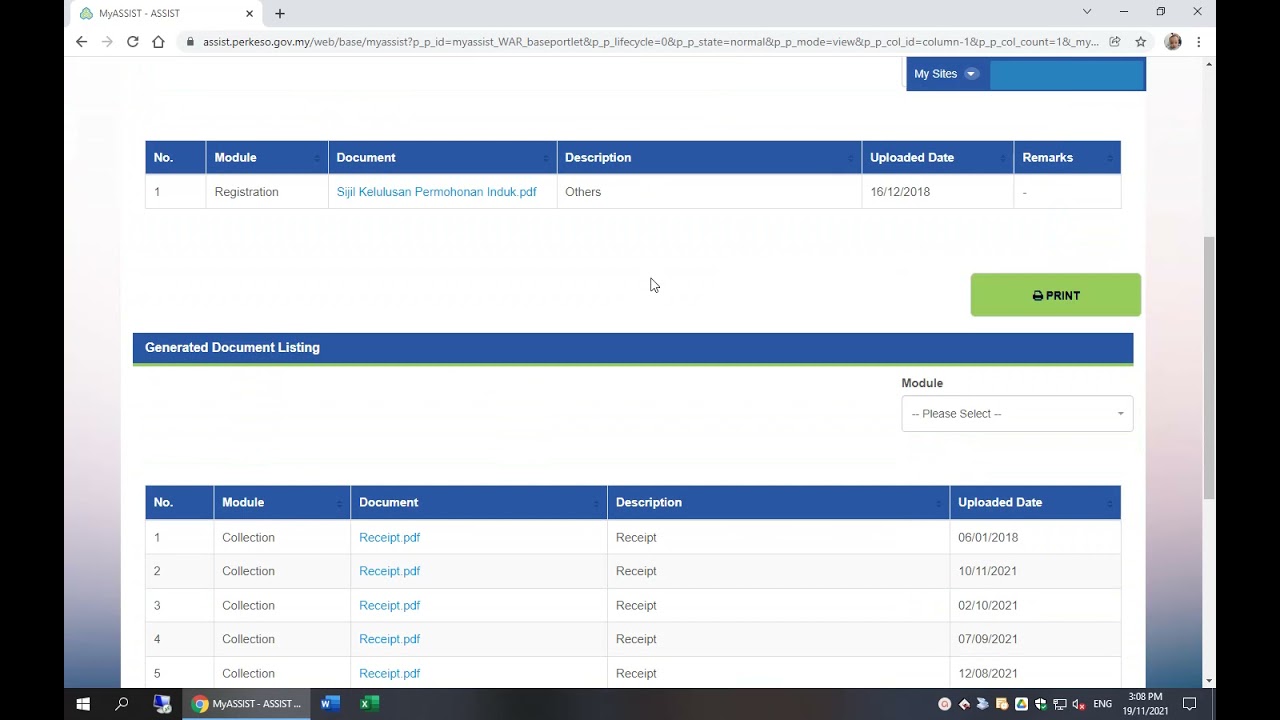
Task: Close the MyASSIST tab
Action: 249,14
